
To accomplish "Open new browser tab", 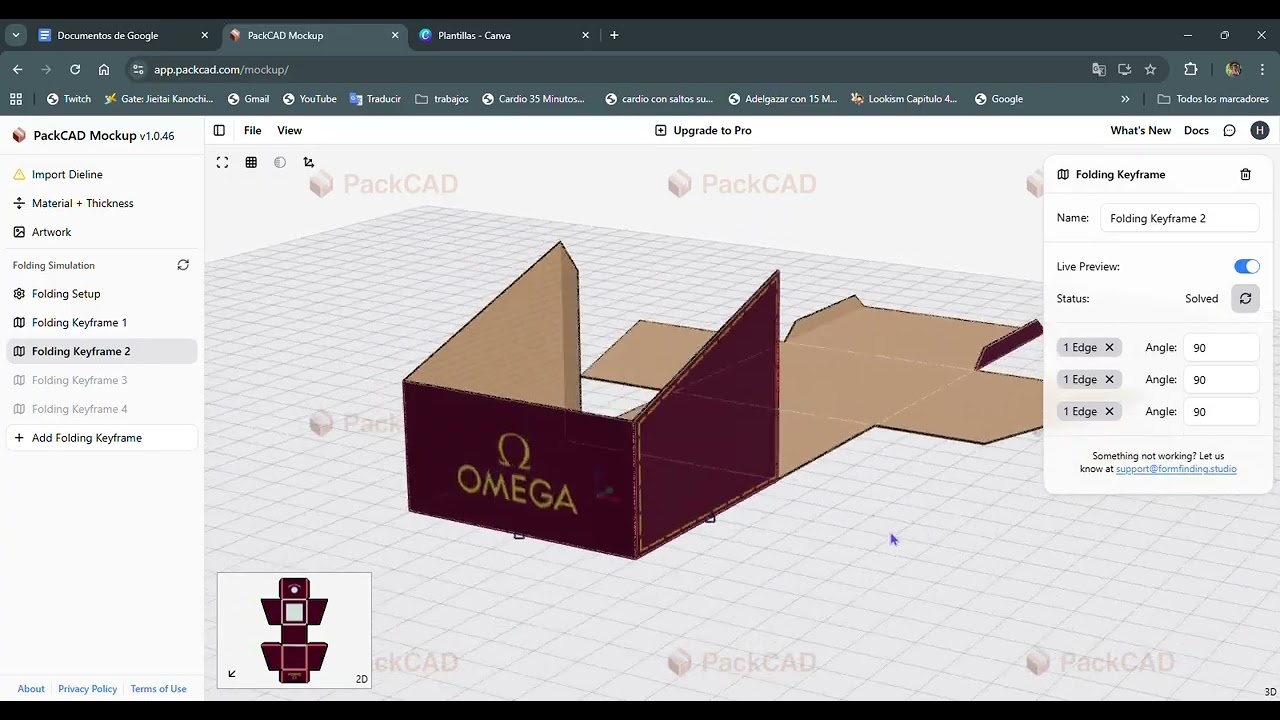I will [614, 35].
